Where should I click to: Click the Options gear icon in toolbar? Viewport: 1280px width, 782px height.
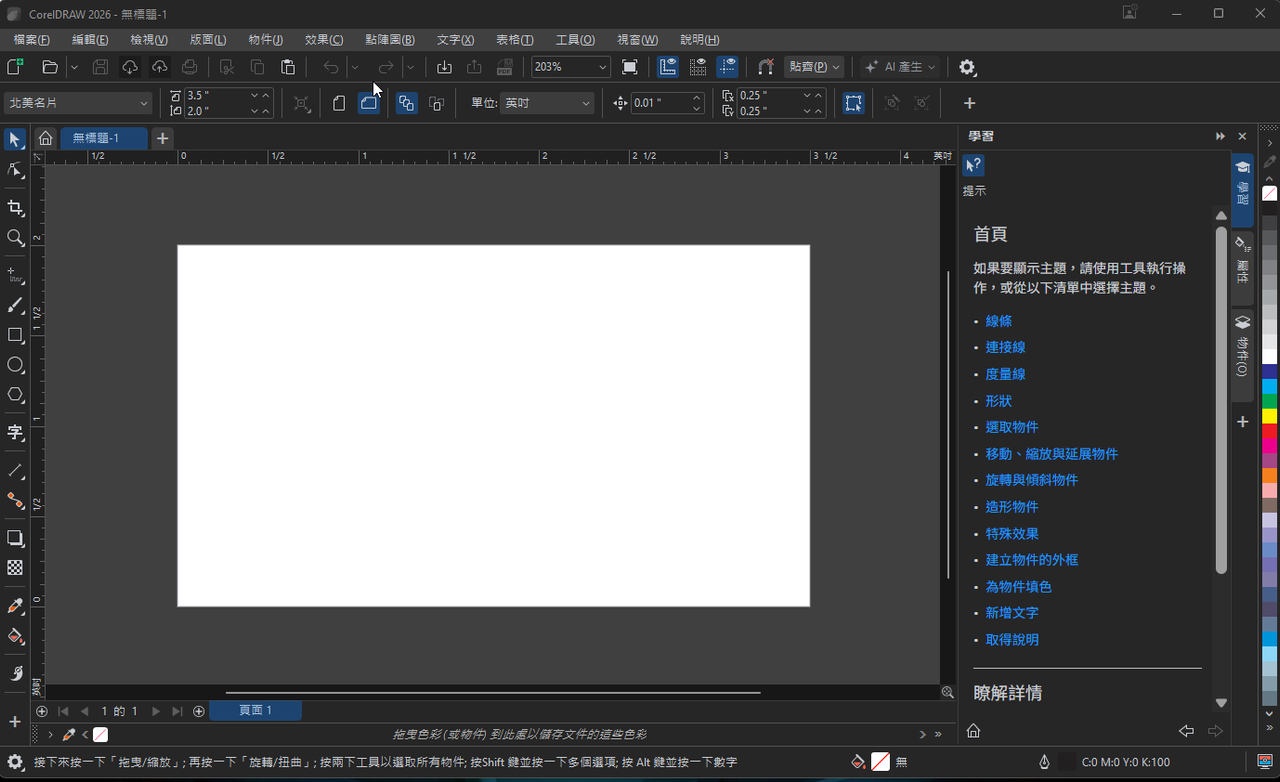[x=966, y=67]
